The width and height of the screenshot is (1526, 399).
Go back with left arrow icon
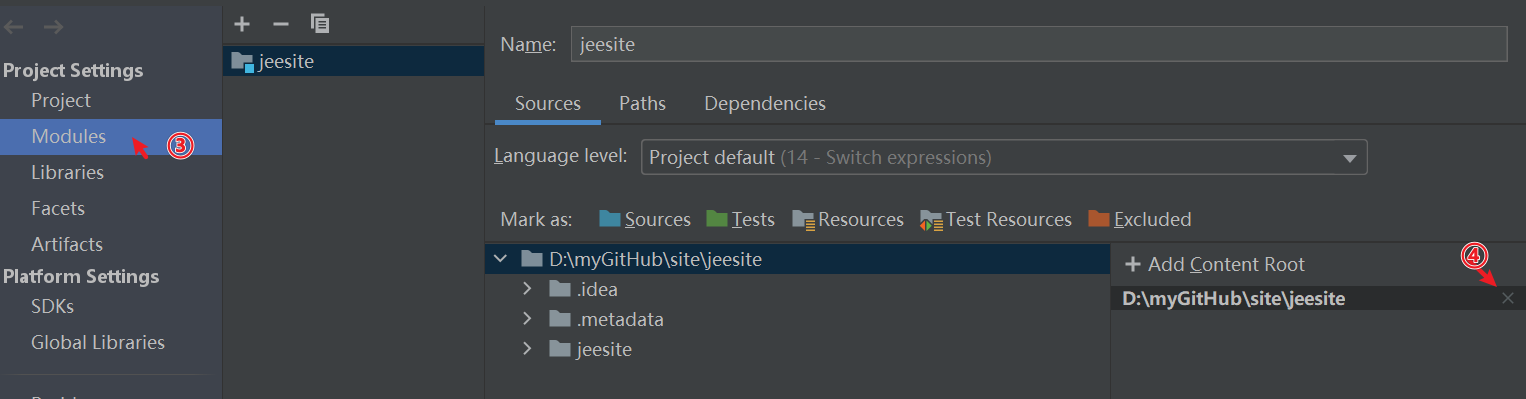pos(15,27)
